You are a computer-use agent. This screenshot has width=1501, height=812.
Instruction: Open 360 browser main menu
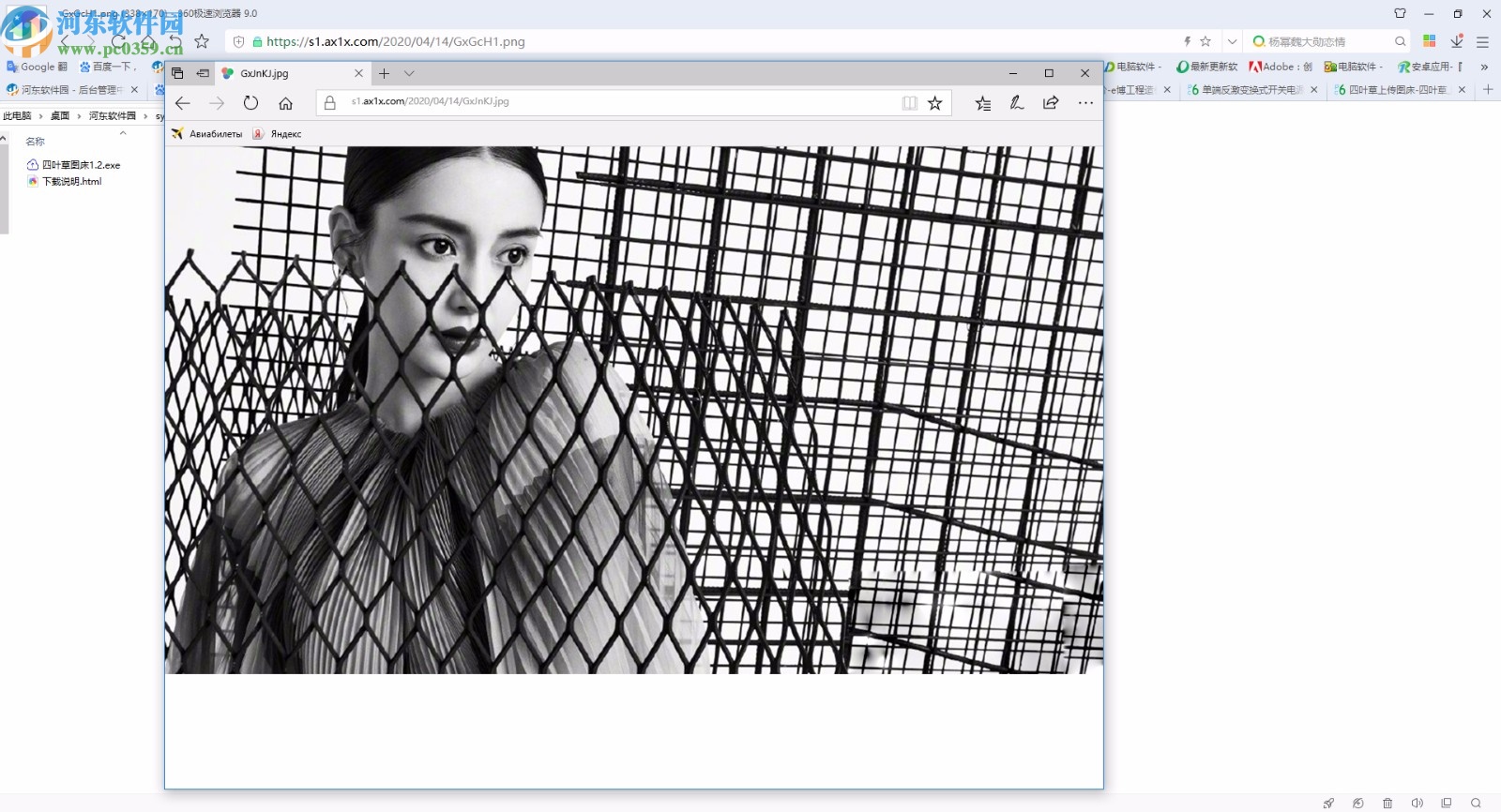click(x=1483, y=42)
